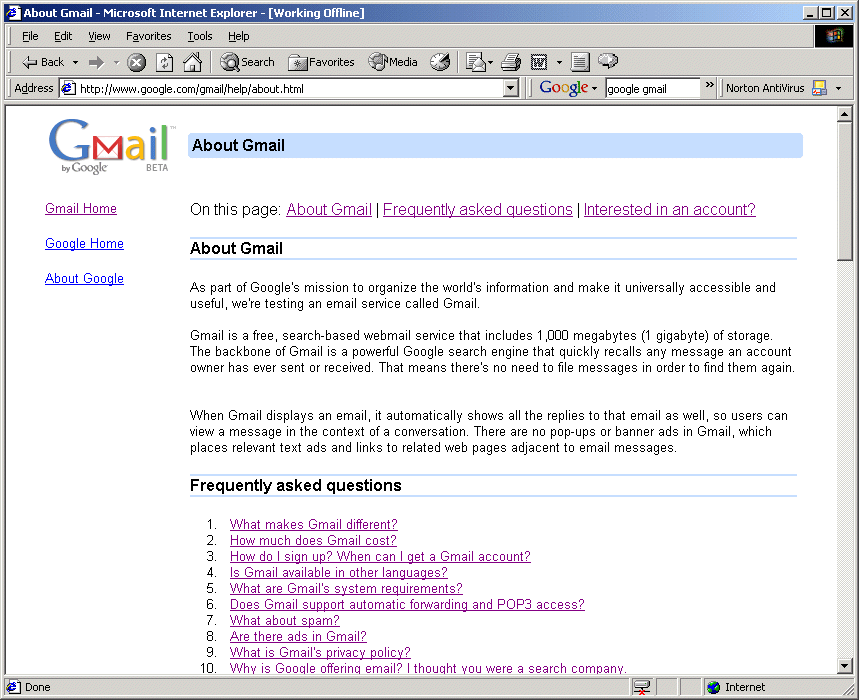Click the Internet zone globe icon
859x700 pixels.
(x=713, y=687)
